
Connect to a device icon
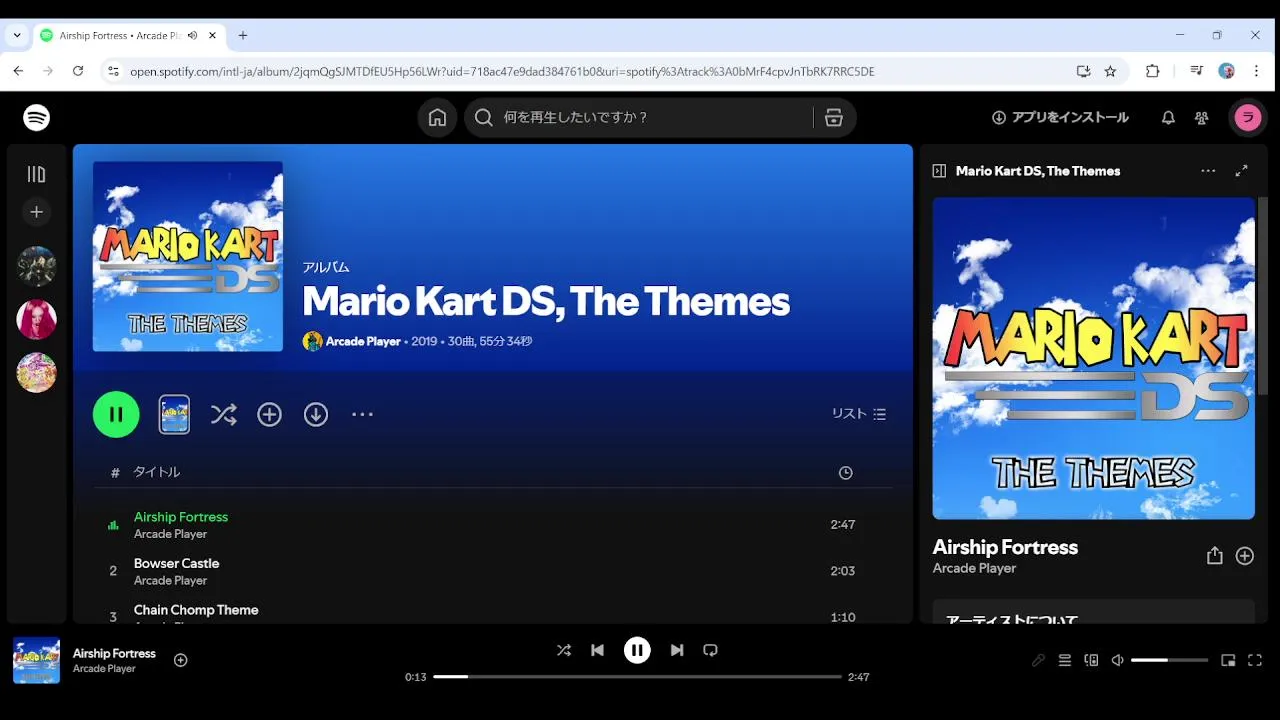coord(1091,660)
